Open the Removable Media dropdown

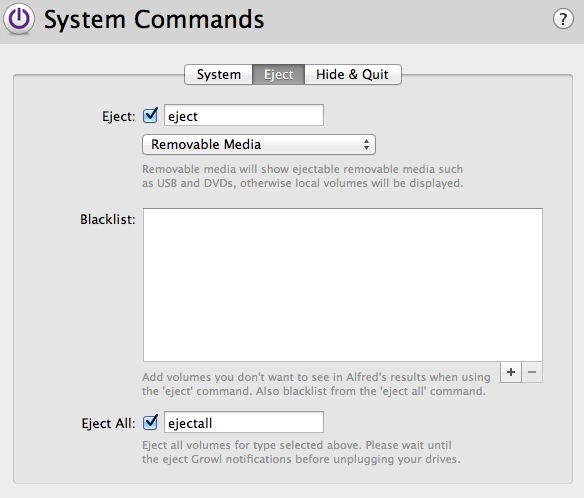[x=259, y=145]
